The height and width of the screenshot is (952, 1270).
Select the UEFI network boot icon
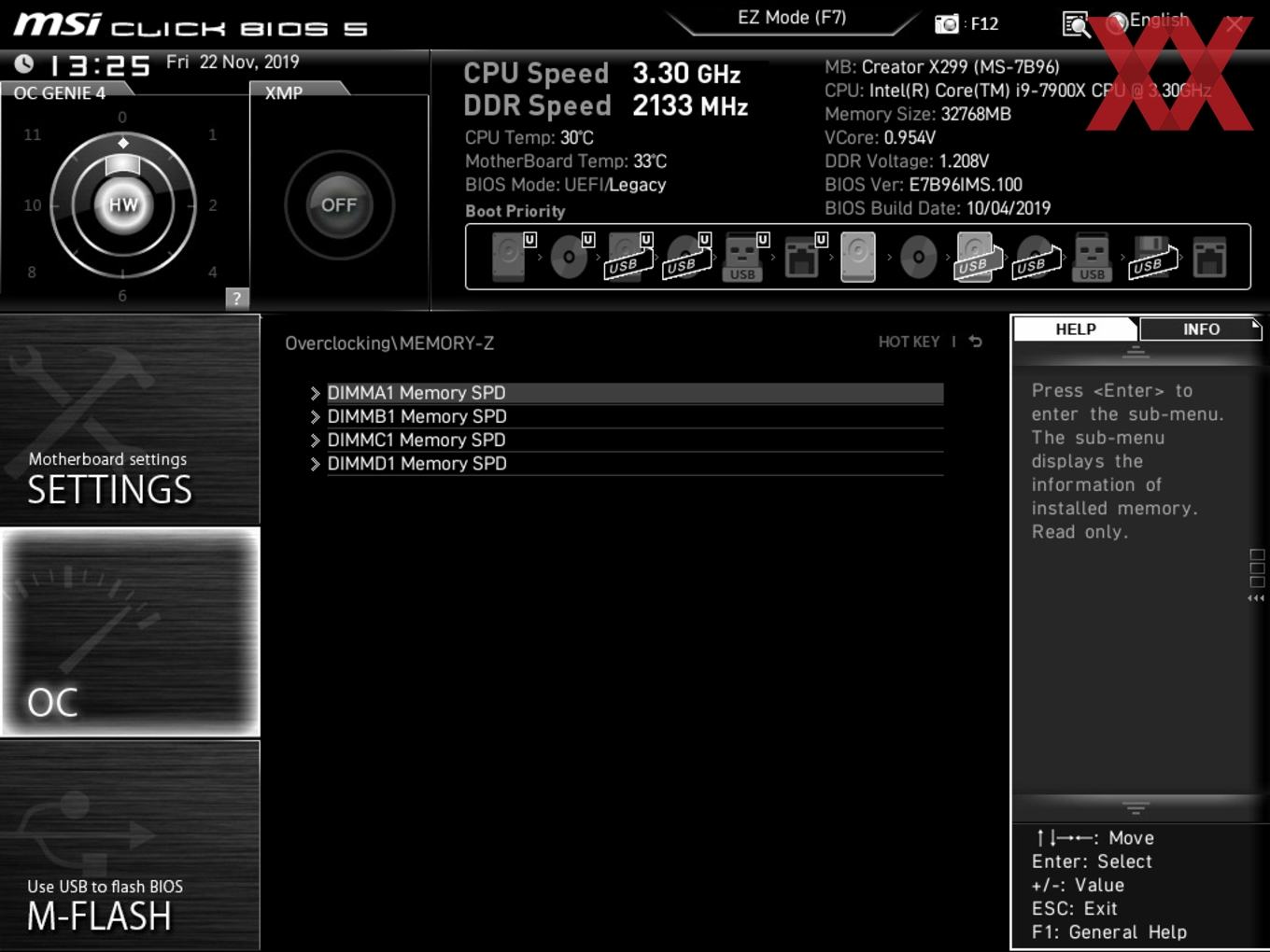(804, 257)
